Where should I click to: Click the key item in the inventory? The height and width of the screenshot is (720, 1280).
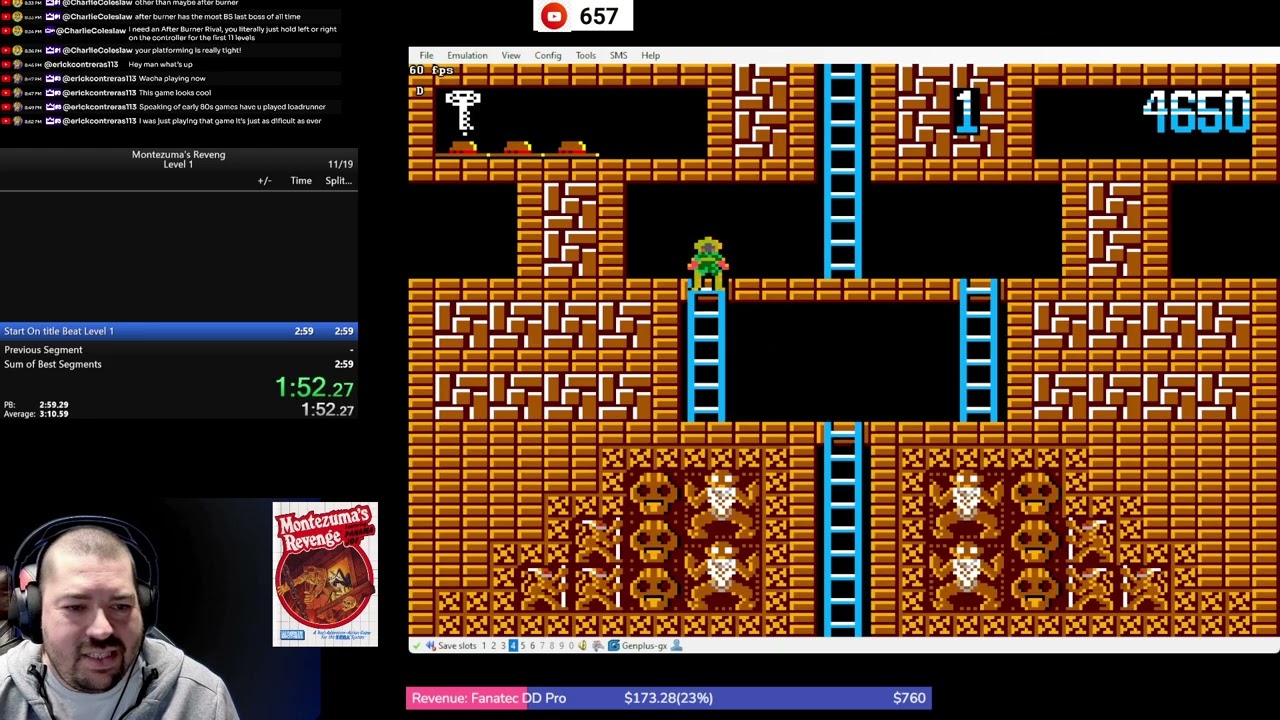pyautogui.click(x=463, y=111)
